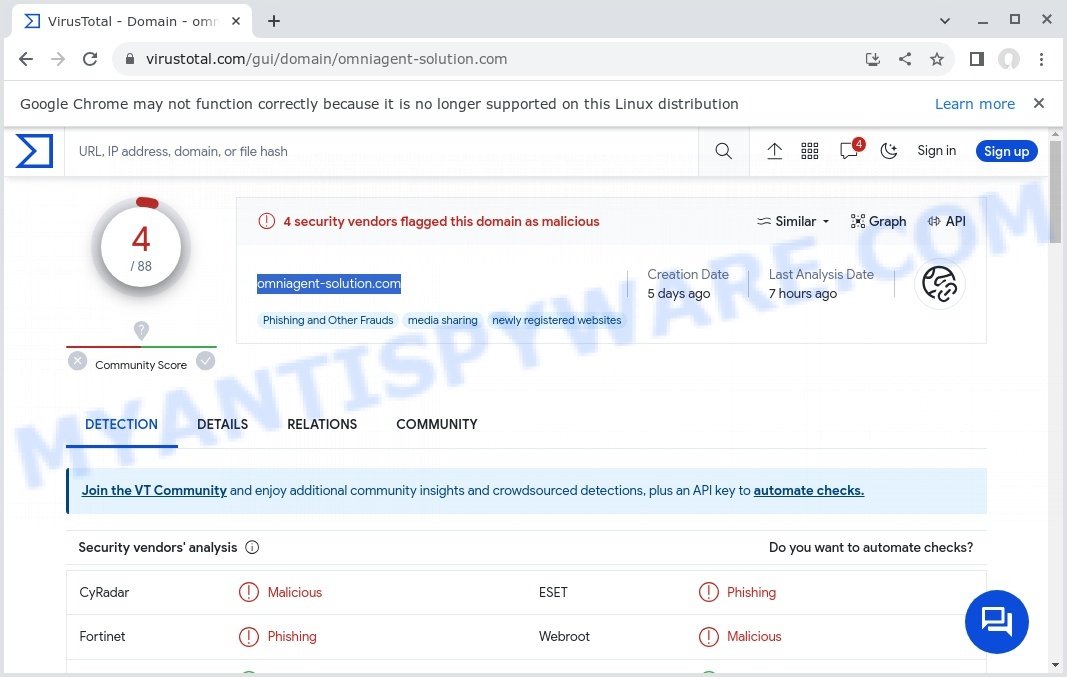The image size is (1067, 677).
Task: Focus the URL, IP address, domain search field
Action: pyautogui.click(x=381, y=151)
